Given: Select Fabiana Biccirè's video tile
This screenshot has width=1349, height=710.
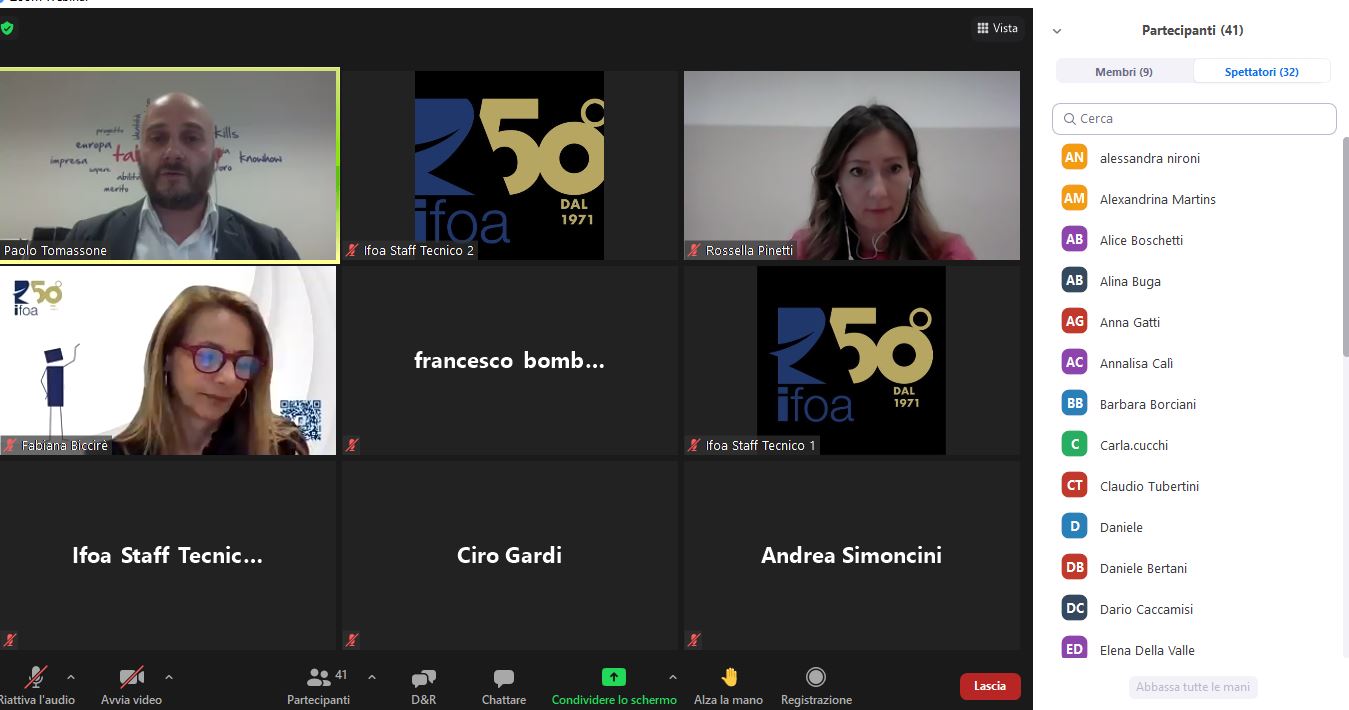Looking at the screenshot, I should [x=168, y=360].
